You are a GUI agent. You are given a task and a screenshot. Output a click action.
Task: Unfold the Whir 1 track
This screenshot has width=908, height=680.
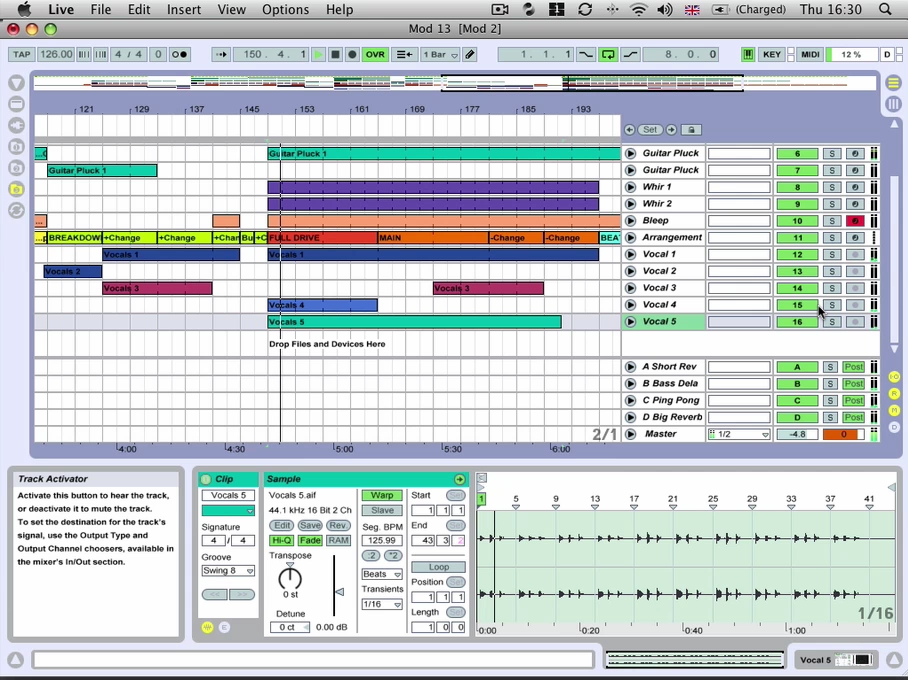(x=631, y=187)
